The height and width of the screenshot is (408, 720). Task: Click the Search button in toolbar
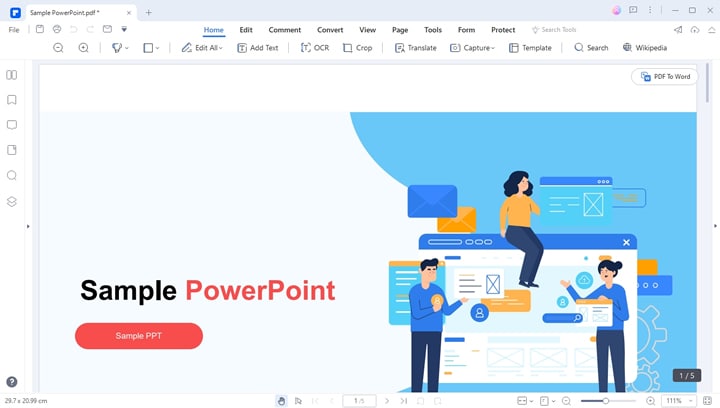pos(591,48)
